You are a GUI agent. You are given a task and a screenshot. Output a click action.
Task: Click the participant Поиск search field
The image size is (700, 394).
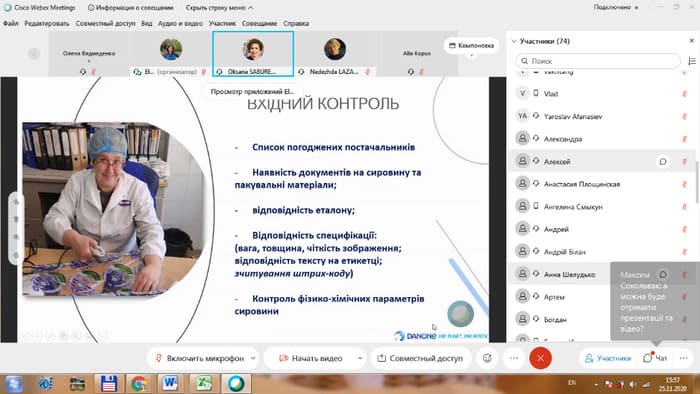tap(598, 61)
